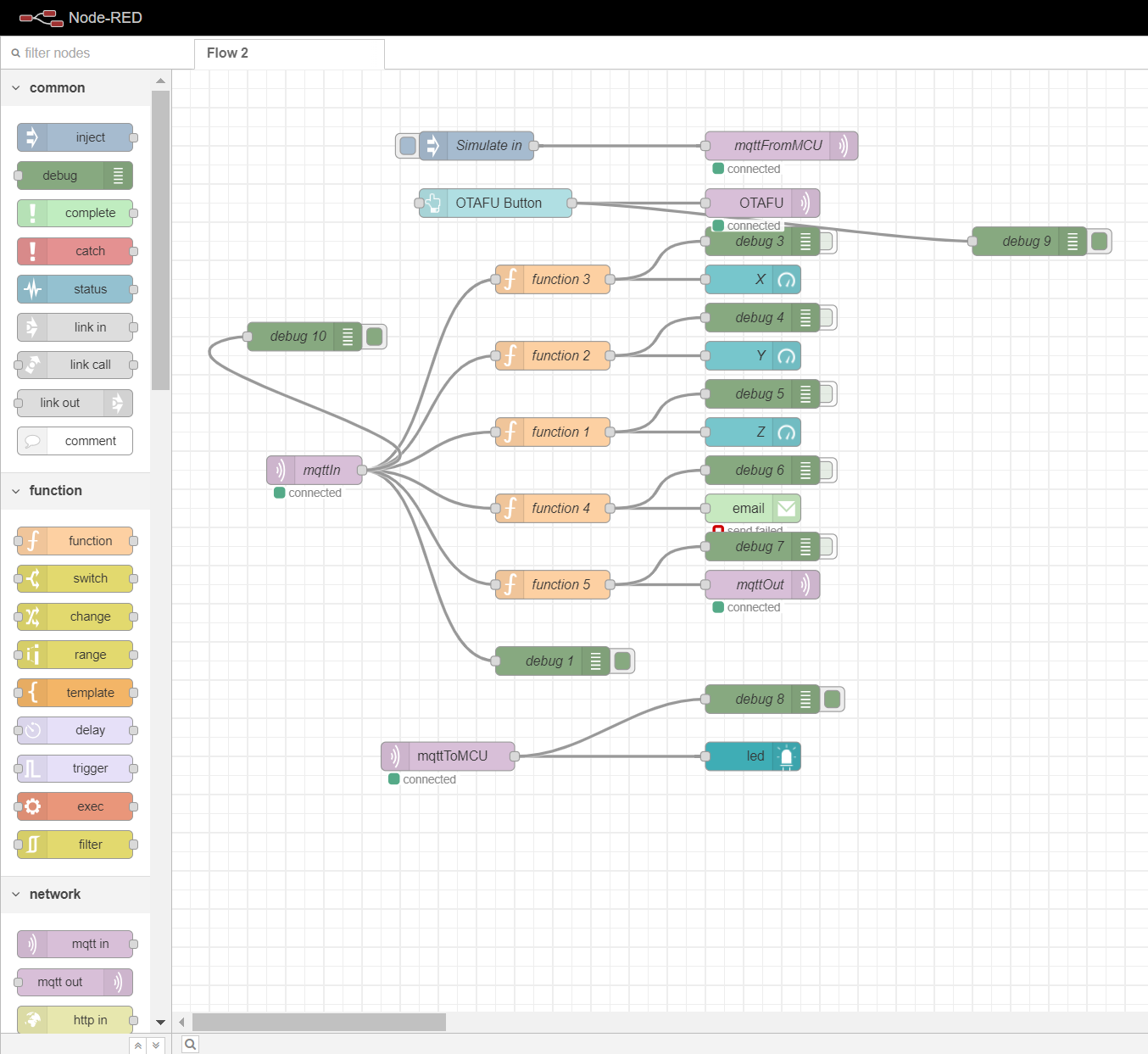The height and width of the screenshot is (1054, 1148).
Task: Select the mqtt out palette node
Action: coord(75,982)
